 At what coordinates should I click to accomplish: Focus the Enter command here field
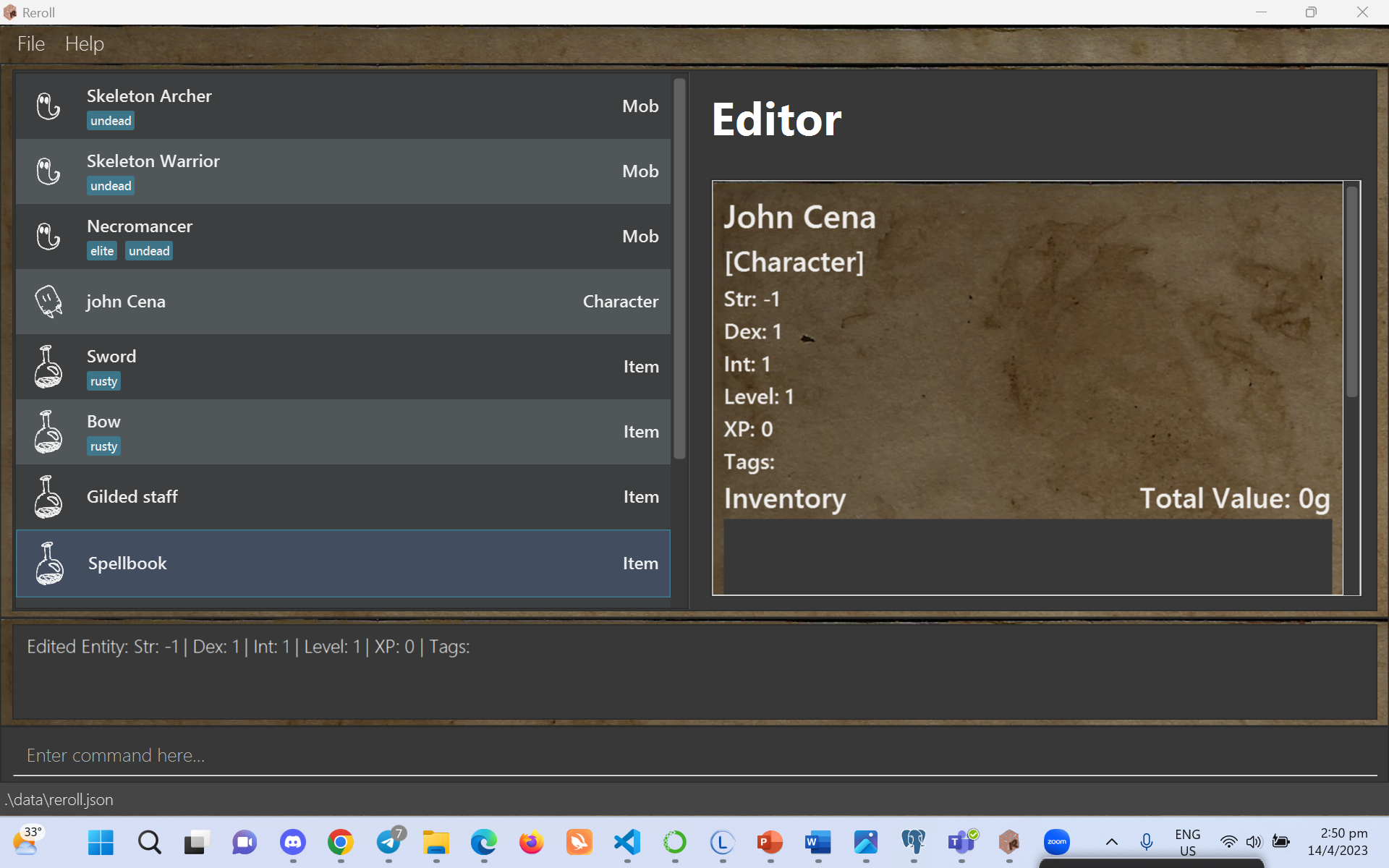694,755
